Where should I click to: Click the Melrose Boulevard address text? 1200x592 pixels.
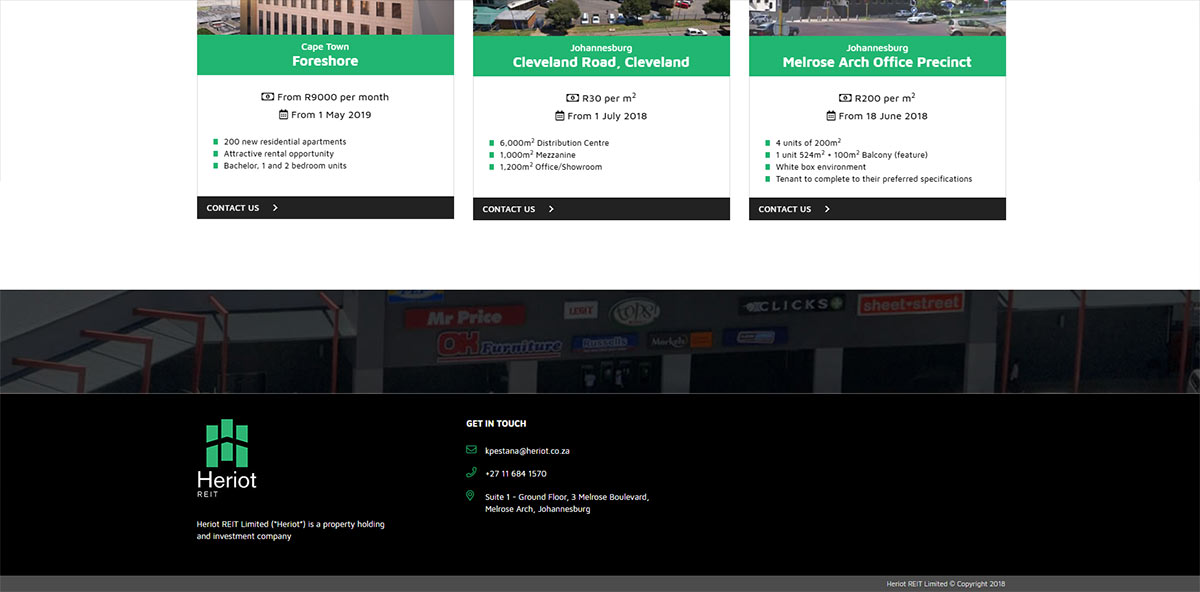[x=565, y=502]
